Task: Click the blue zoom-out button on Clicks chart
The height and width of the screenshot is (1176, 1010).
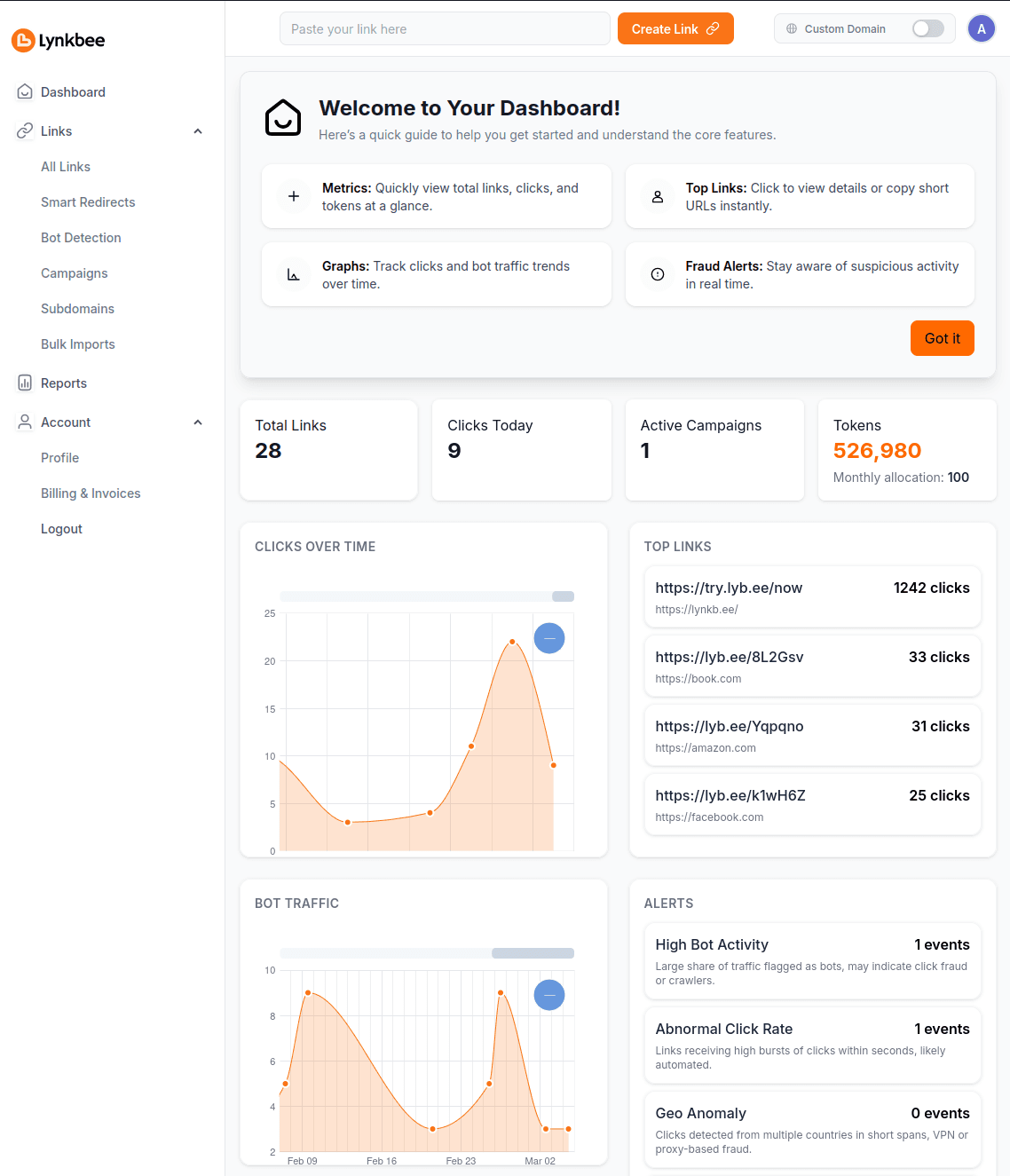Action: [549, 638]
